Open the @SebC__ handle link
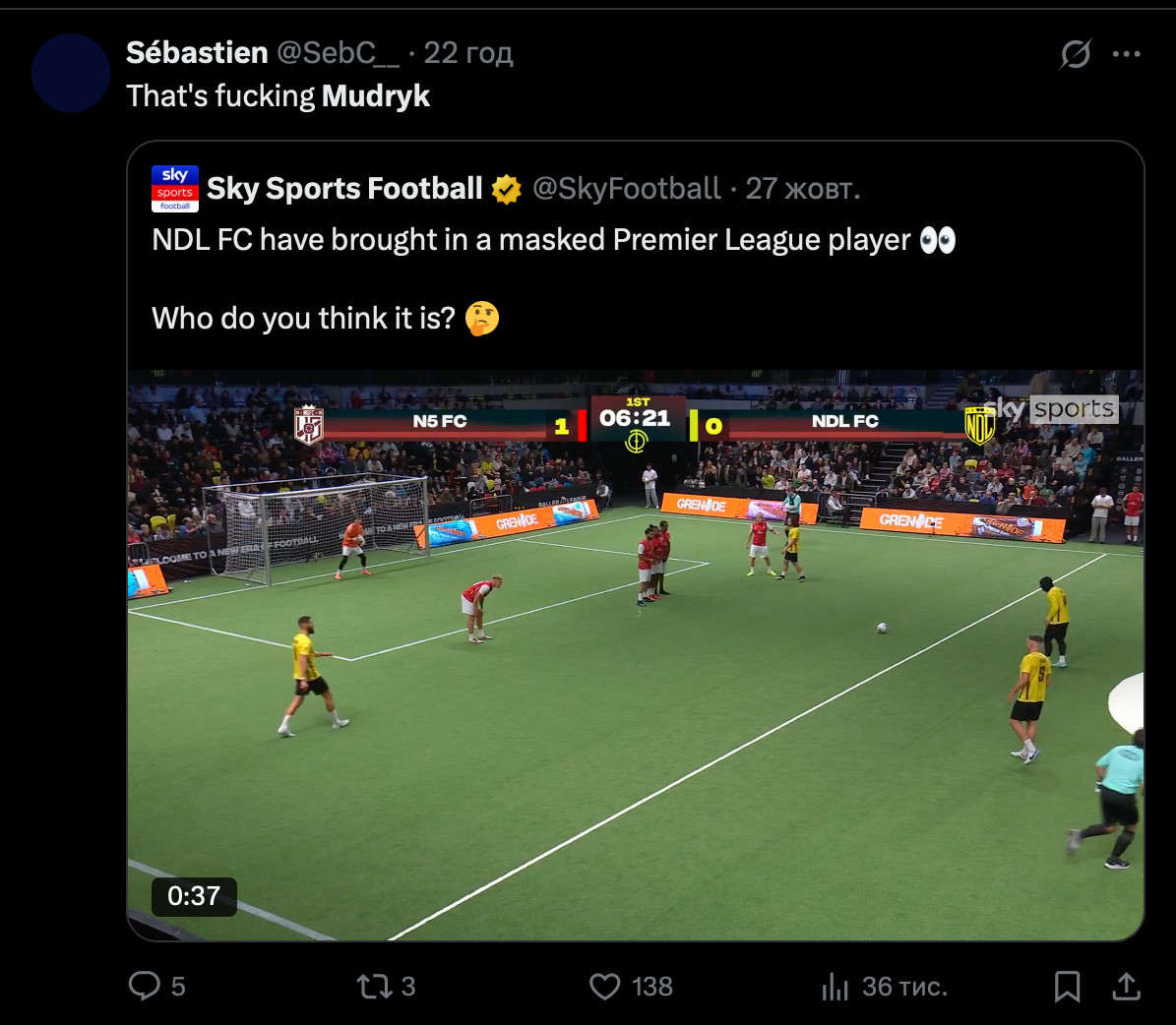 point(338,53)
